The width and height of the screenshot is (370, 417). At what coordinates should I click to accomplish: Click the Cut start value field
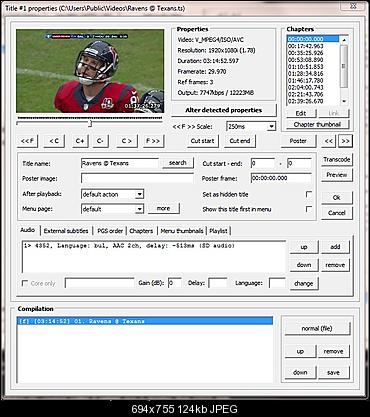(x=263, y=163)
